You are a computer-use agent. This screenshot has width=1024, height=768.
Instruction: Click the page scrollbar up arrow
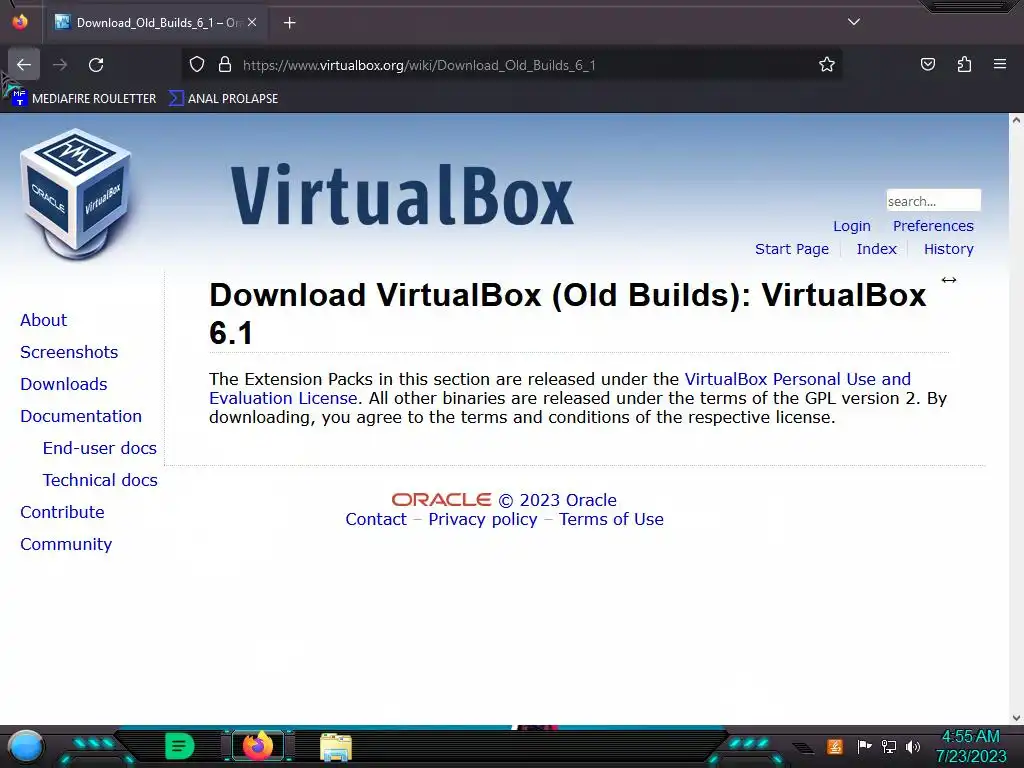1016,120
